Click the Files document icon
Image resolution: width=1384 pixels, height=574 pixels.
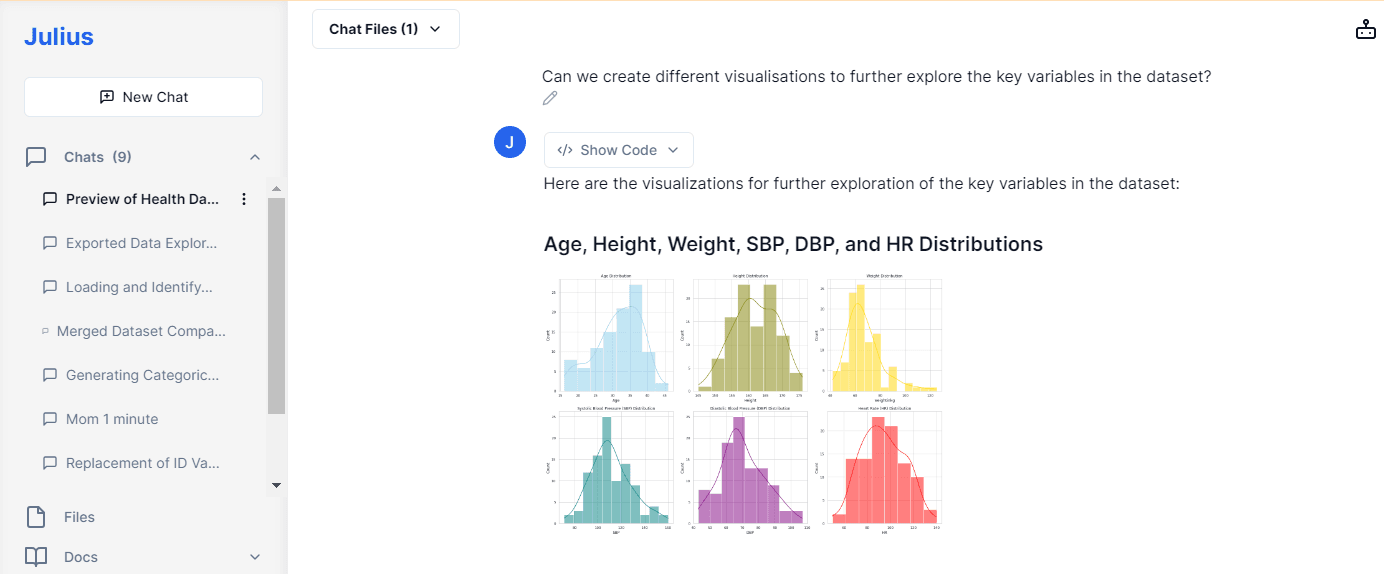[x=36, y=517]
